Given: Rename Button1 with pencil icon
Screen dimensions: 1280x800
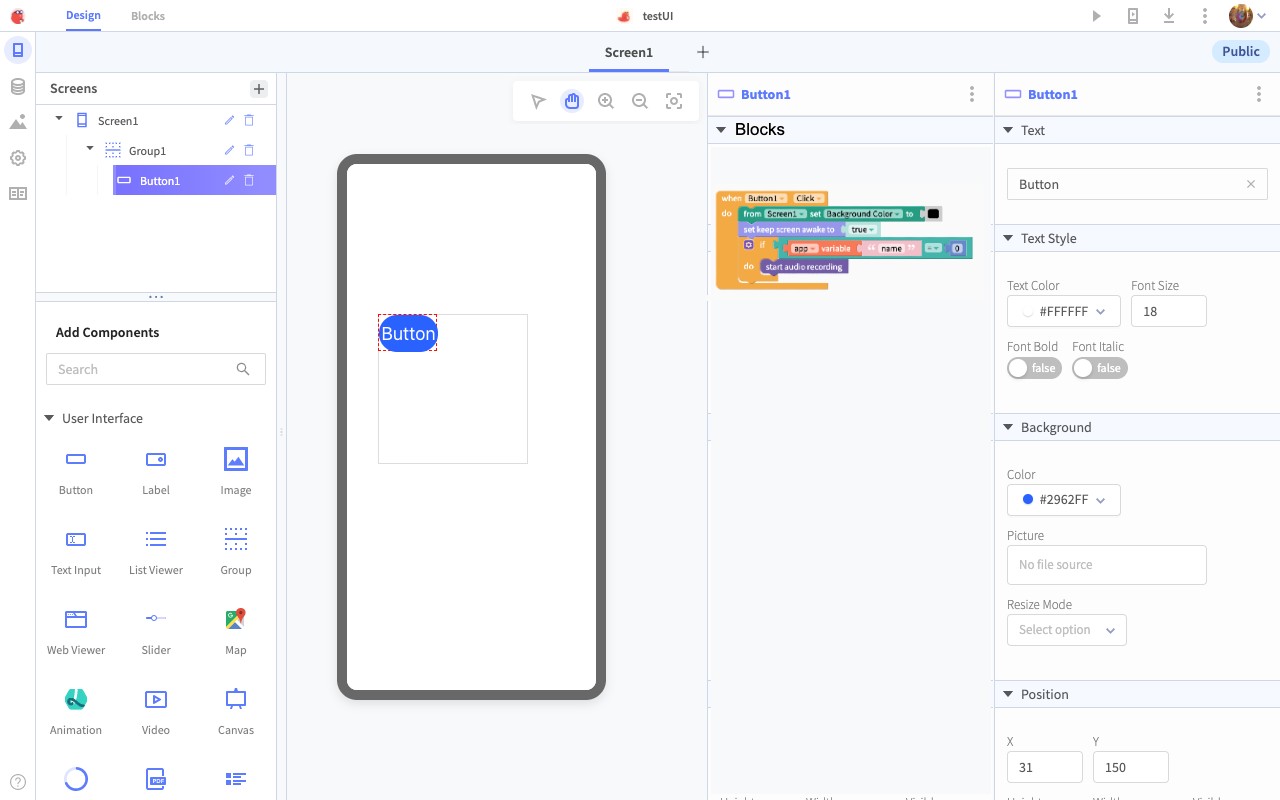Looking at the screenshot, I should [x=229, y=180].
